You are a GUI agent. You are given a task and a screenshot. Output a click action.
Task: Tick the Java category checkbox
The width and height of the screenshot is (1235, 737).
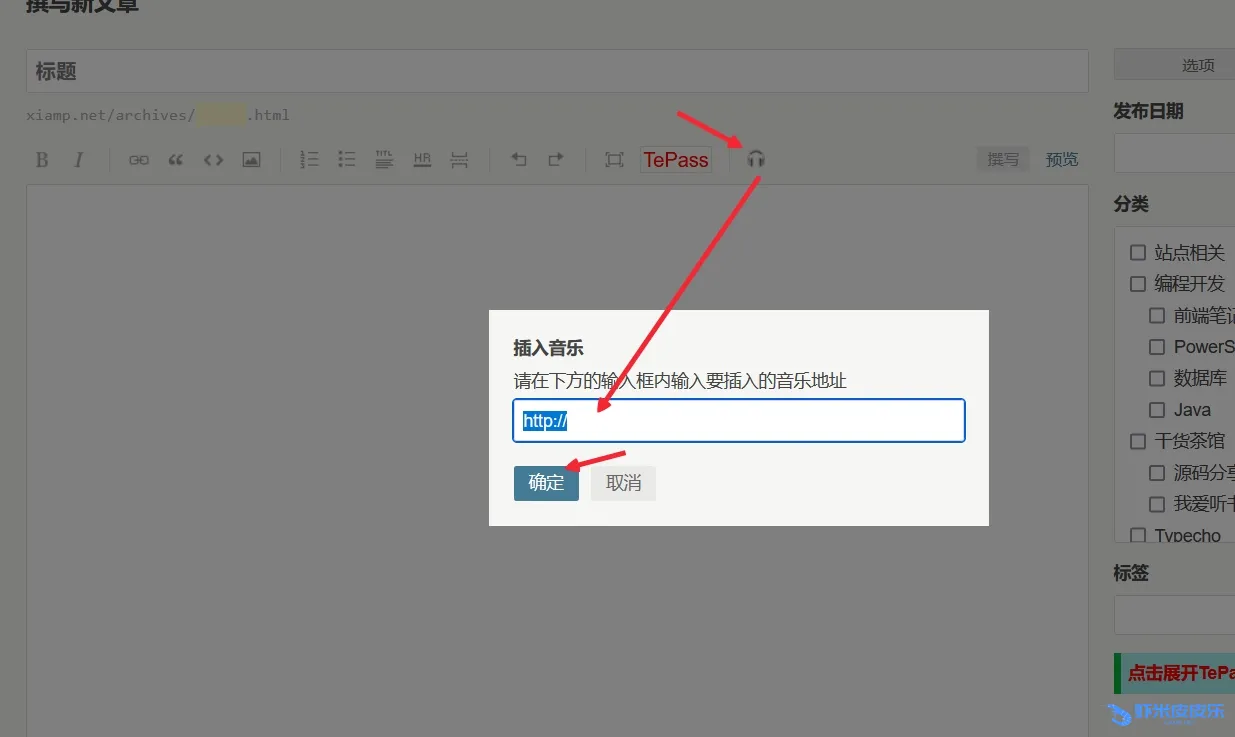click(1157, 410)
